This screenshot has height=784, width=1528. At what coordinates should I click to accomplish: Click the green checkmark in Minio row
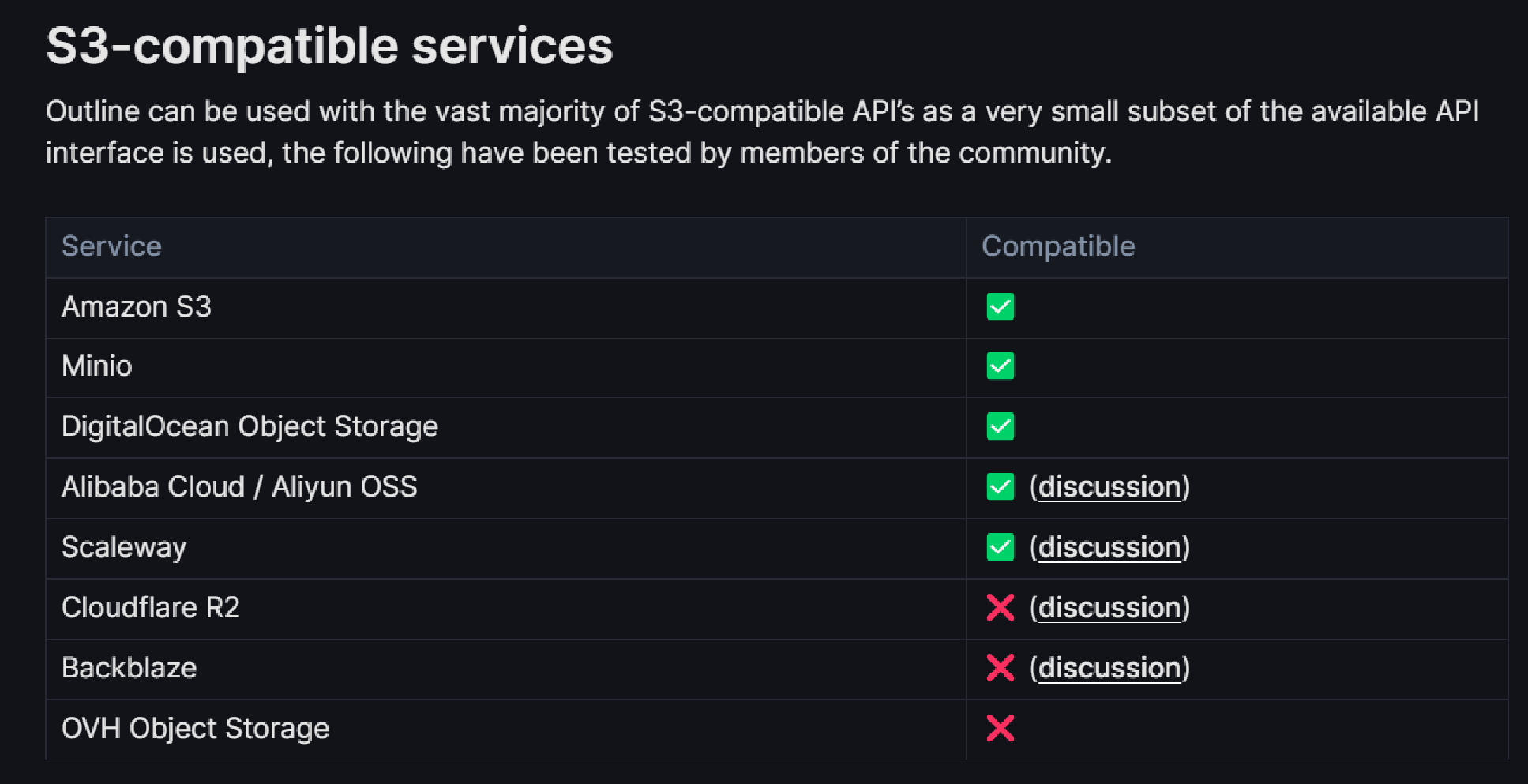point(1000,366)
